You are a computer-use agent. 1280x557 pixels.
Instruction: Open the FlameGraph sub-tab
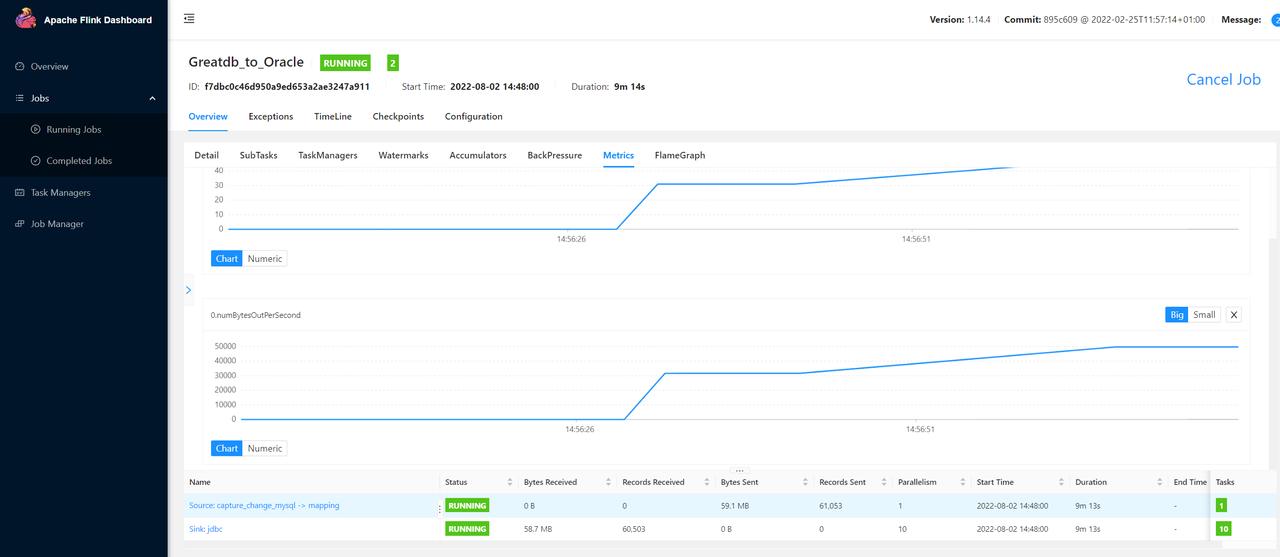tap(680, 155)
